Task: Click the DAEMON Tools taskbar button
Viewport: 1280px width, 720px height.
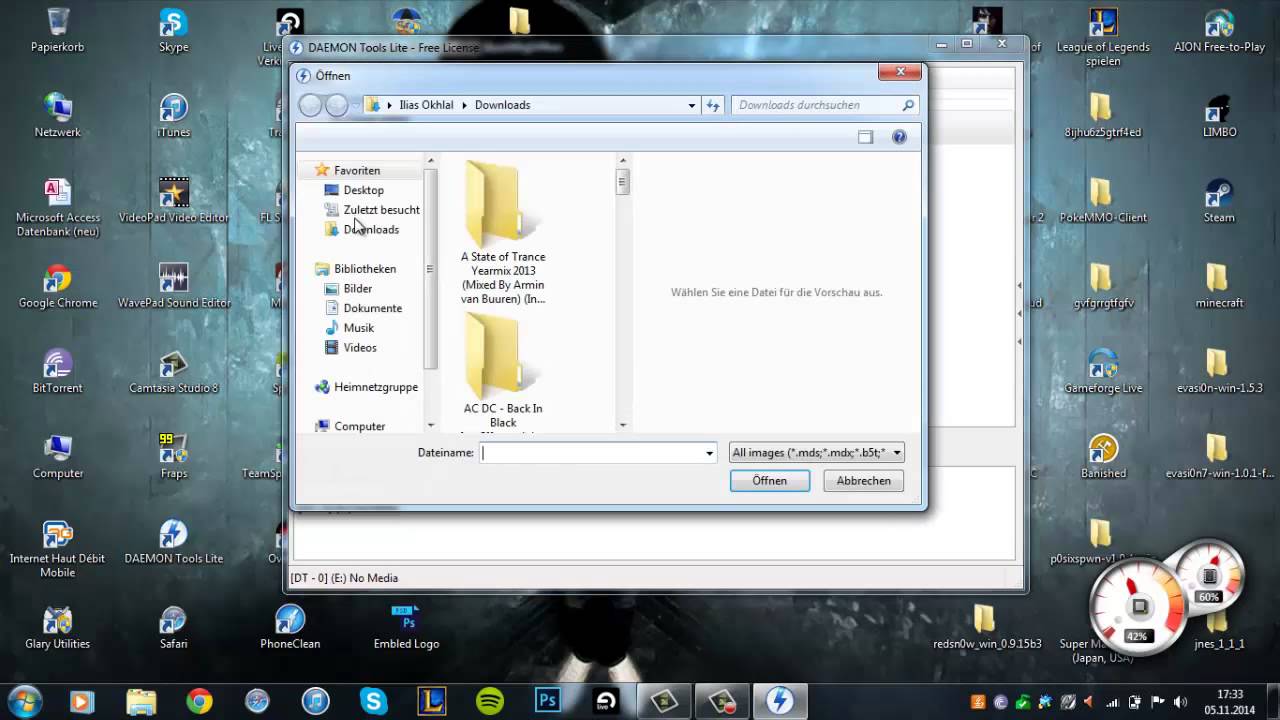Action: [x=781, y=701]
